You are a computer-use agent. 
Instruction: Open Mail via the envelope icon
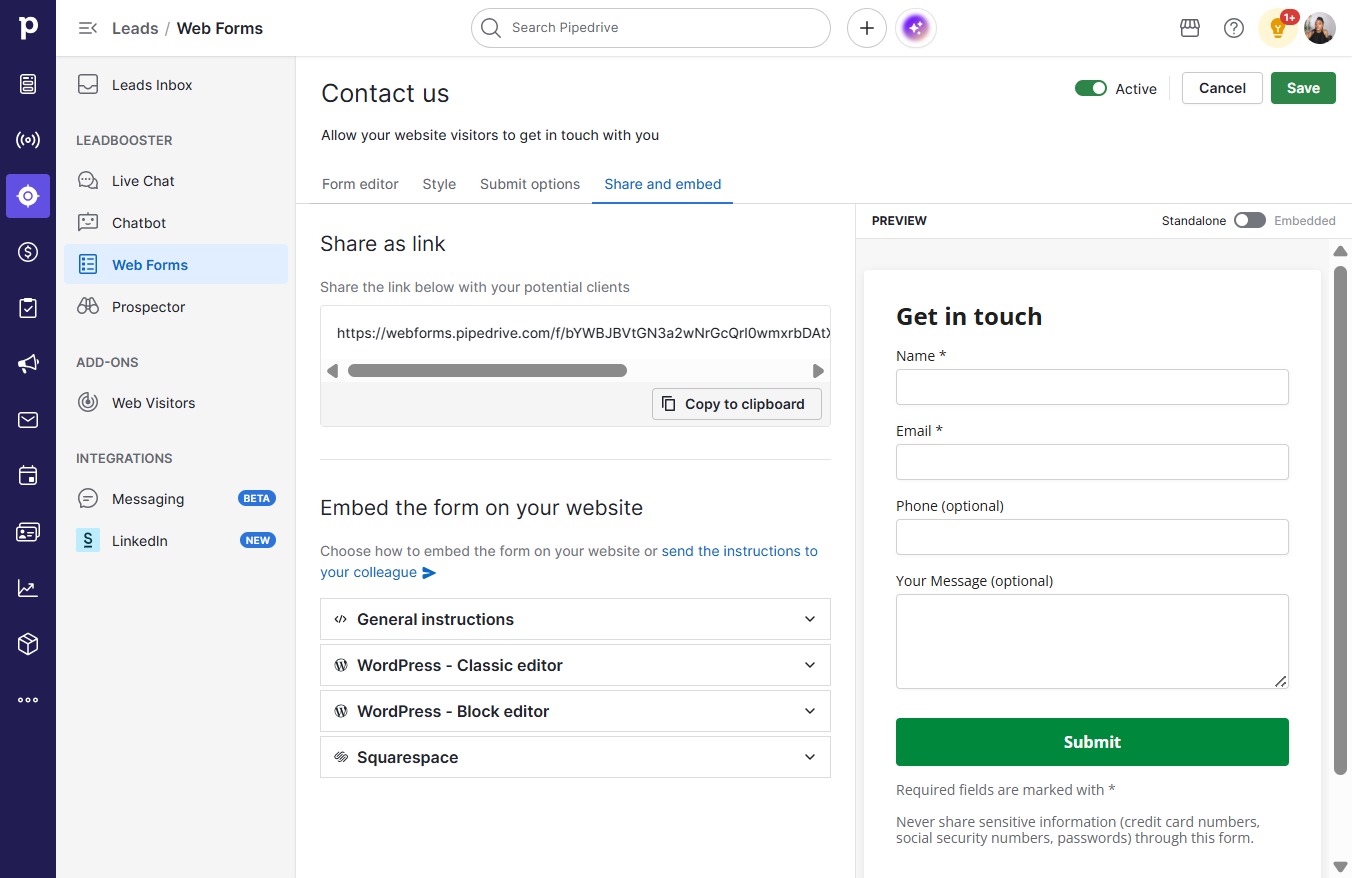(x=28, y=420)
